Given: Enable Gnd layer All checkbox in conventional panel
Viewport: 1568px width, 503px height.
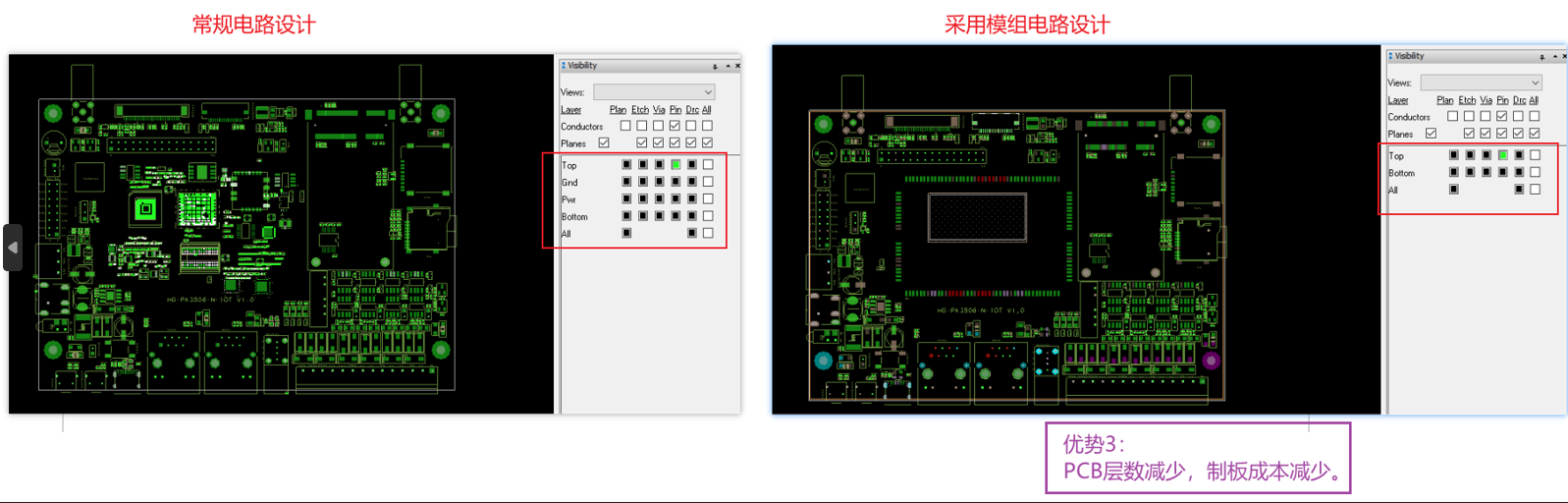Looking at the screenshot, I should [708, 182].
